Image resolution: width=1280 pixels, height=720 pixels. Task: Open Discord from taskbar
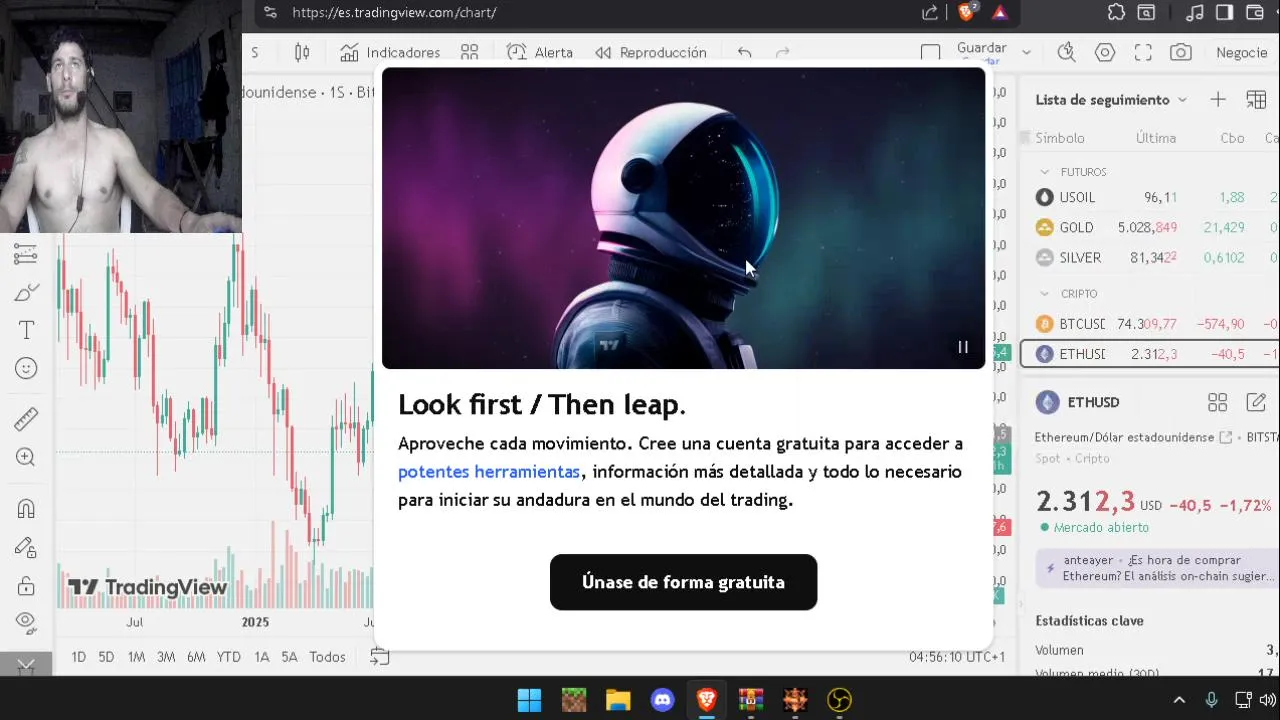662,700
